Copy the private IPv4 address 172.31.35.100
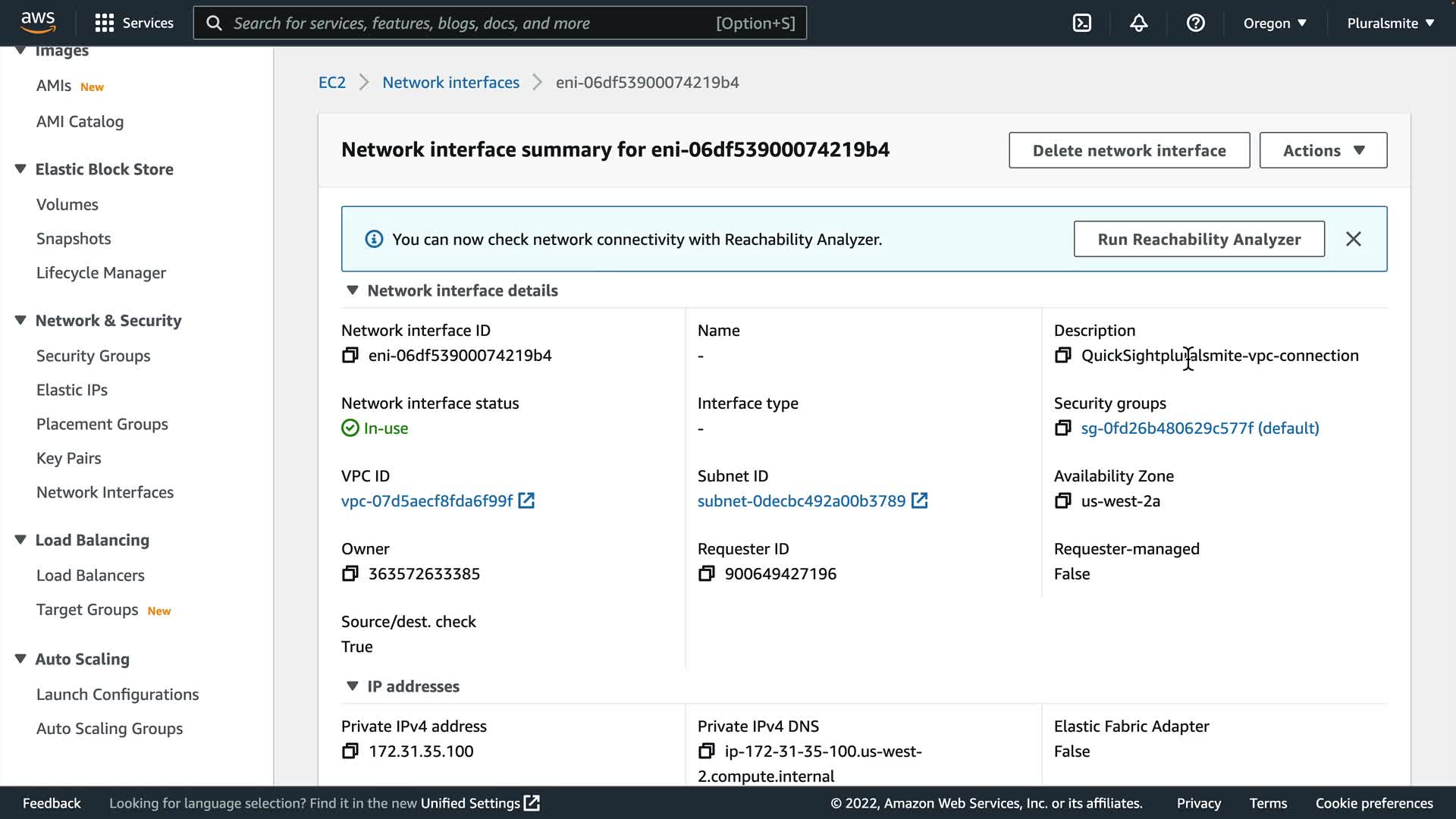This screenshot has width=1456, height=819. coord(350,751)
